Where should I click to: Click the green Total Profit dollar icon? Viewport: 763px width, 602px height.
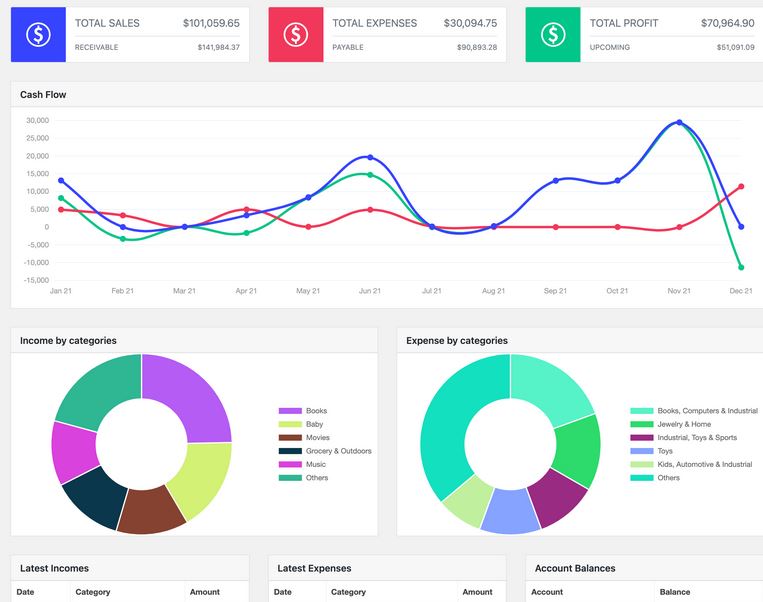click(x=553, y=35)
